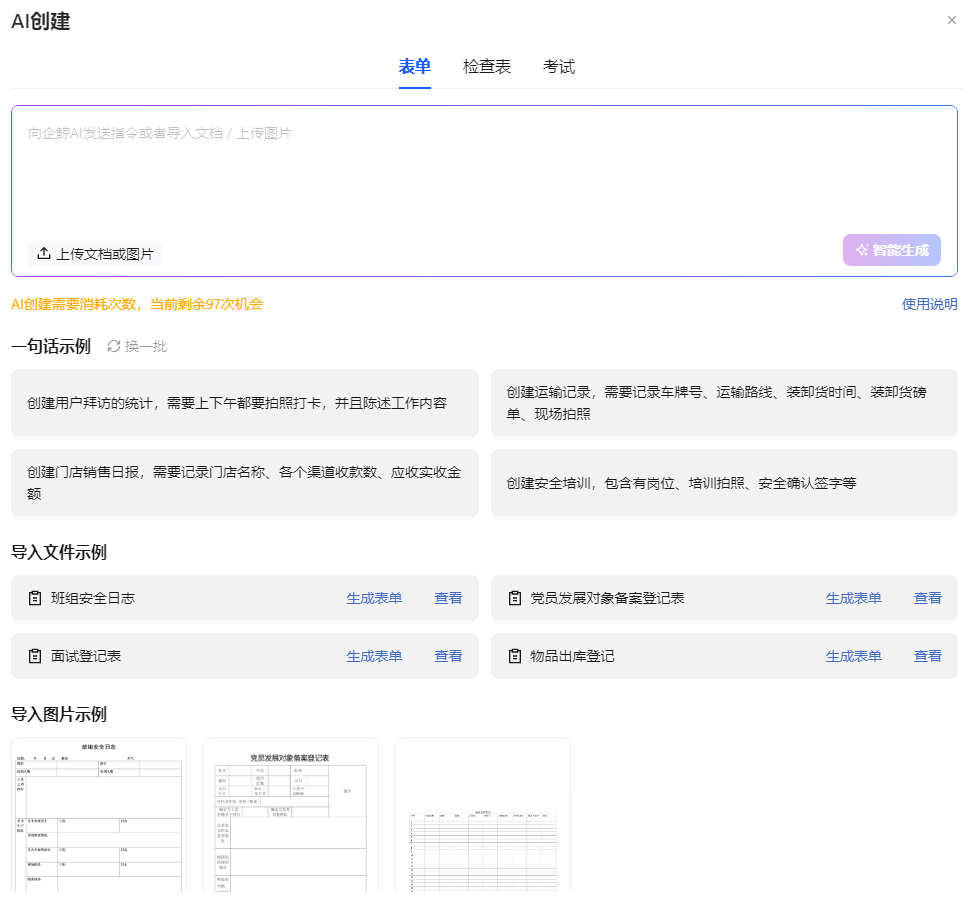Screen dimensions: 973x906
Task: Click 查看 for 物品出库登记
Action: coord(928,656)
